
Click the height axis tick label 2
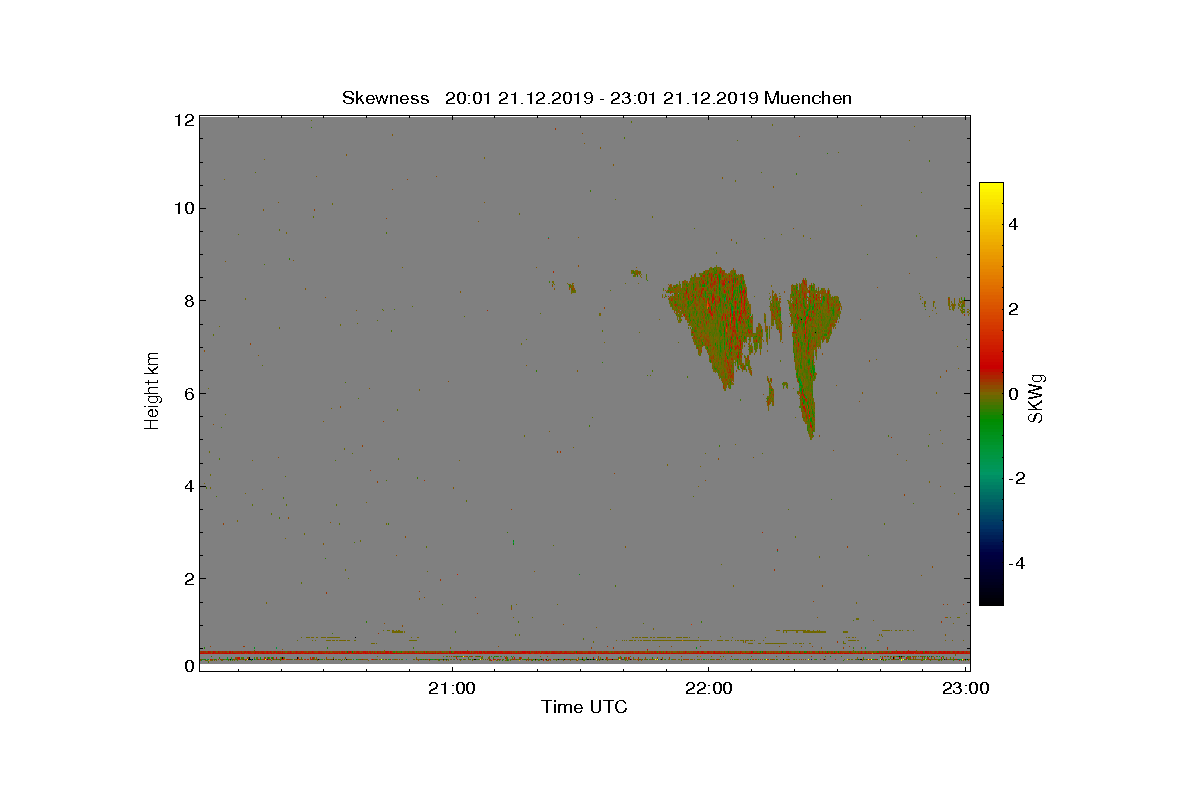click(188, 578)
